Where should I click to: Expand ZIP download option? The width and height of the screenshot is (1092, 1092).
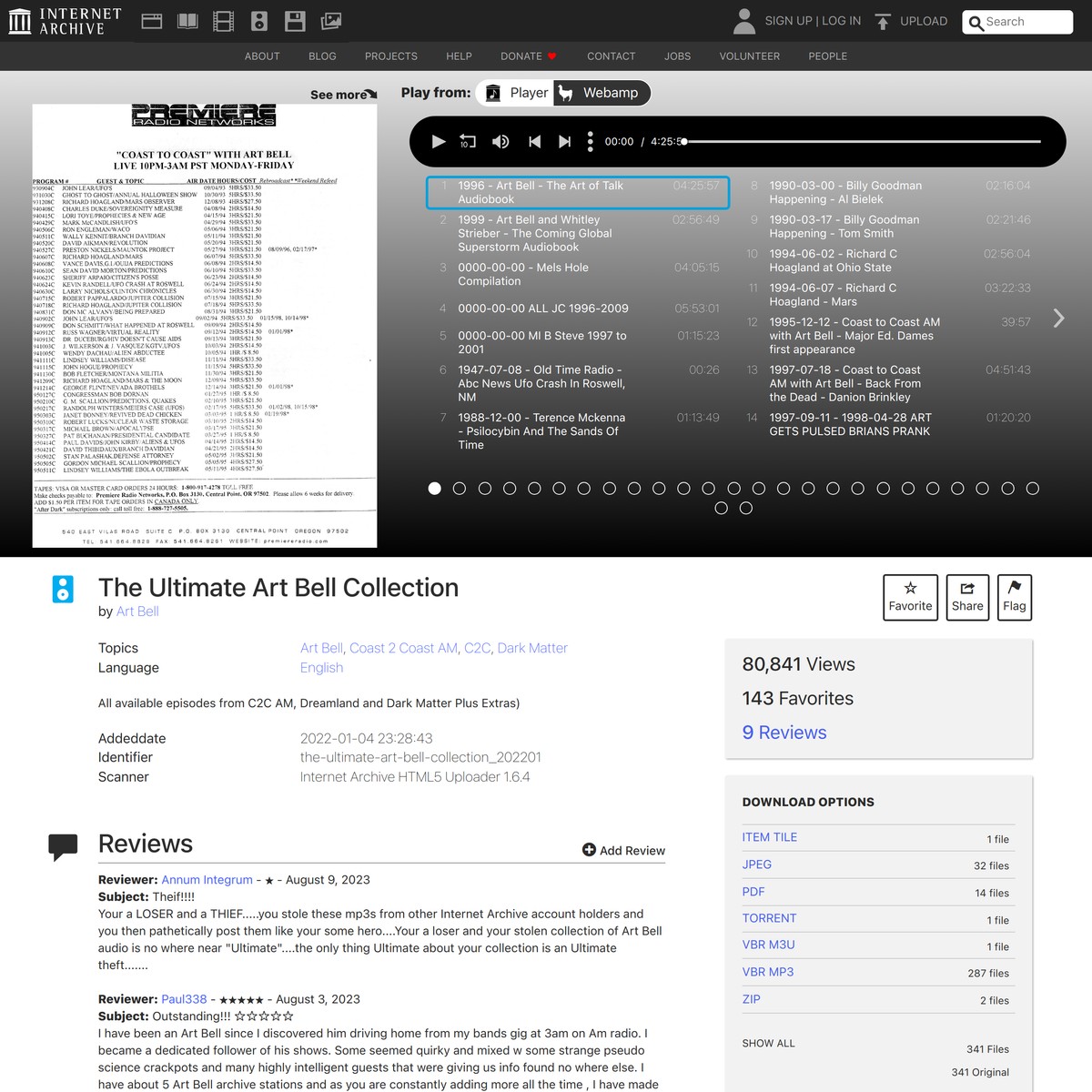pyautogui.click(x=752, y=999)
